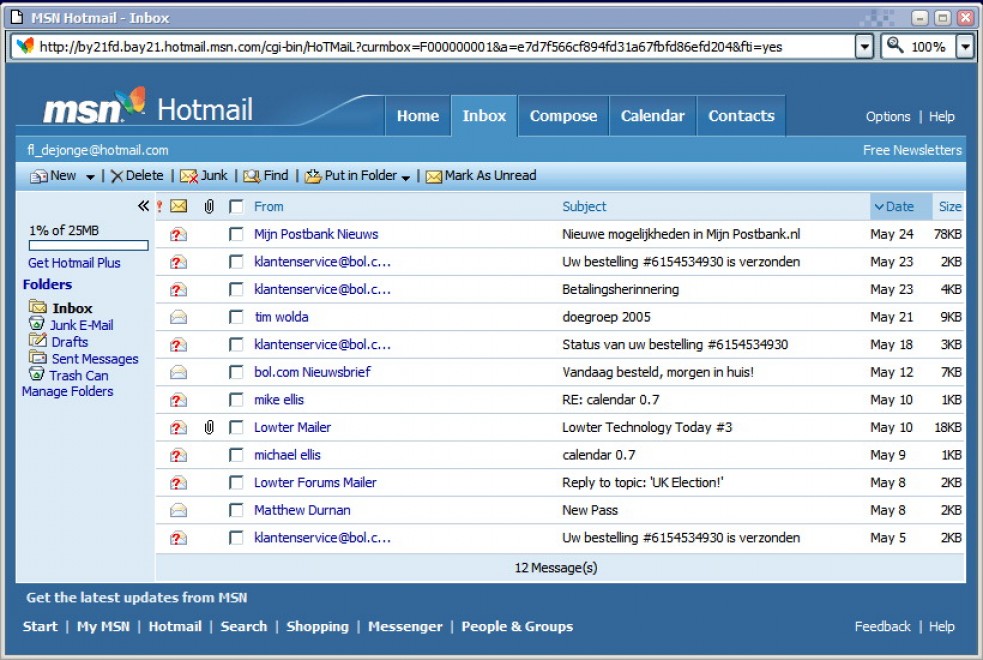This screenshot has width=983, height=660.
Task: Click the attachment paperclip column header
Action: click(x=209, y=206)
